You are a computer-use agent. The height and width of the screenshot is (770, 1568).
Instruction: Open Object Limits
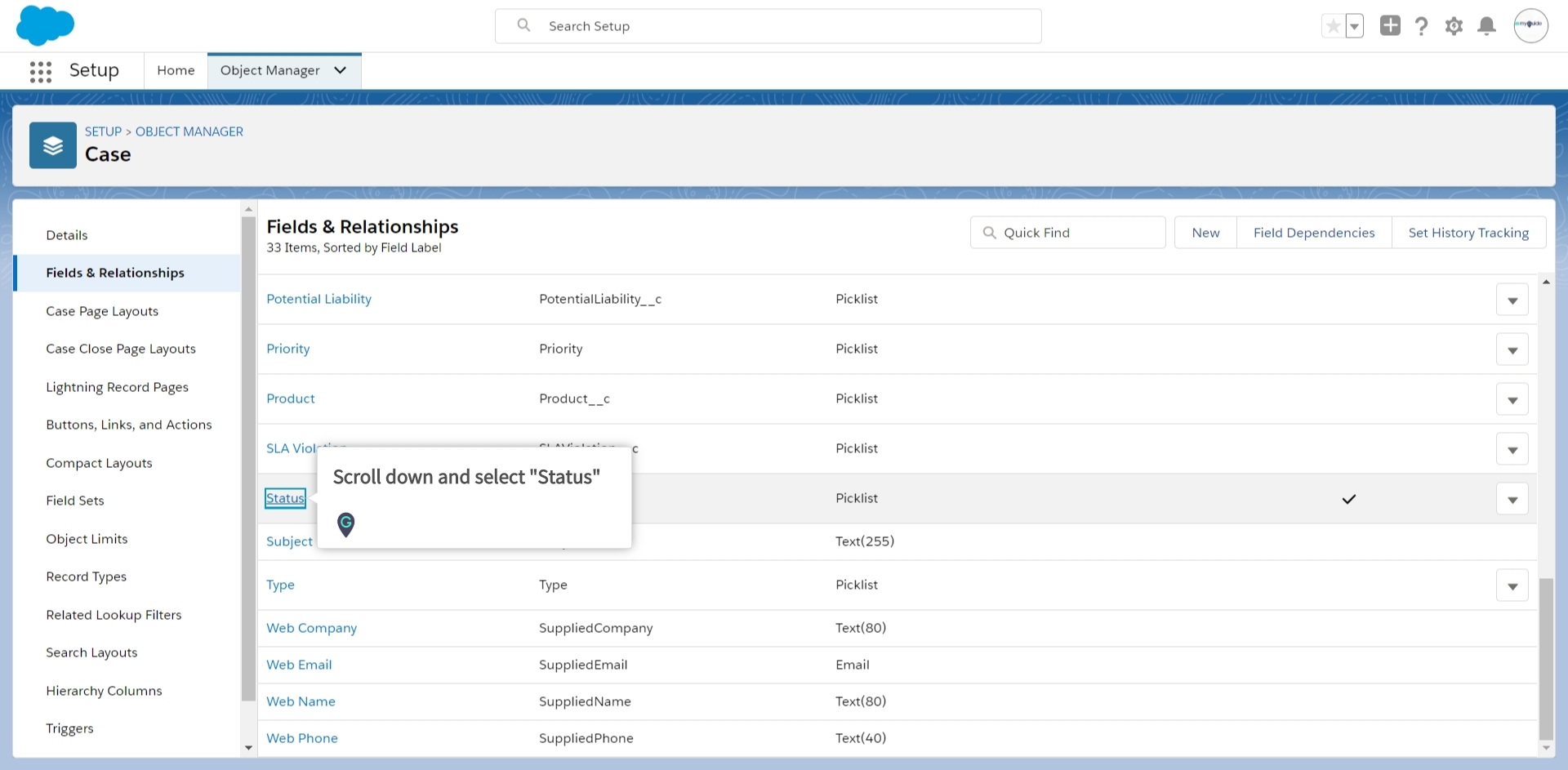87,539
